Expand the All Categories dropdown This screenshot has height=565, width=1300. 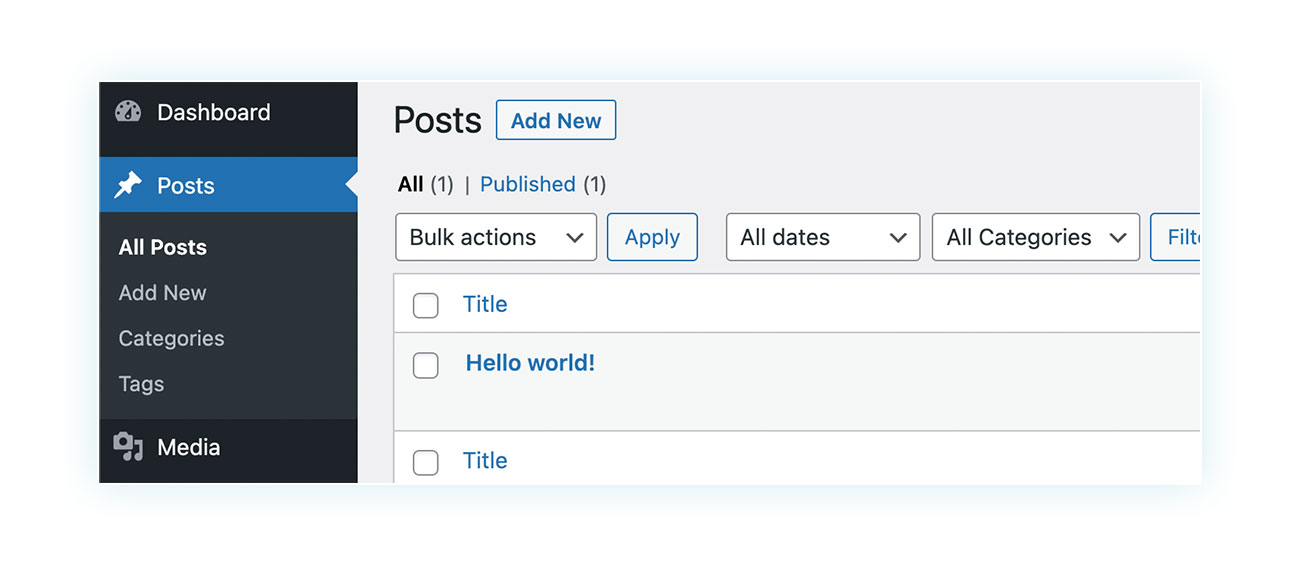point(1036,237)
